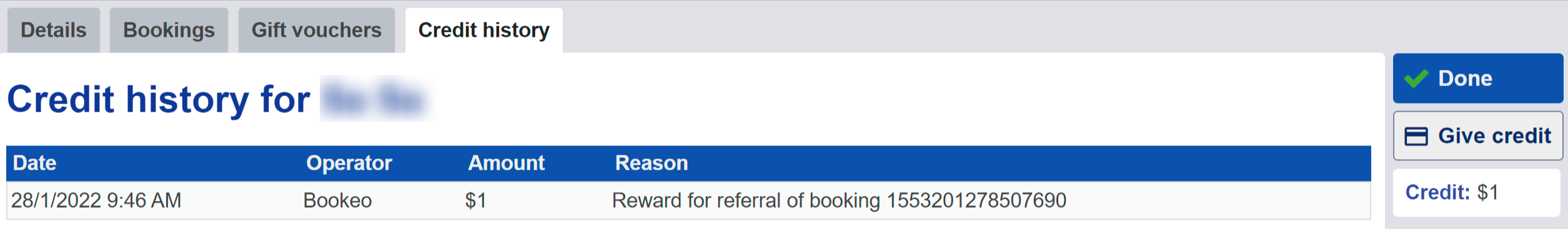Image resolution: width=1568 pixels, height=229 pixels.
Task: Click the Date column header
Action: tap(35, 163)
